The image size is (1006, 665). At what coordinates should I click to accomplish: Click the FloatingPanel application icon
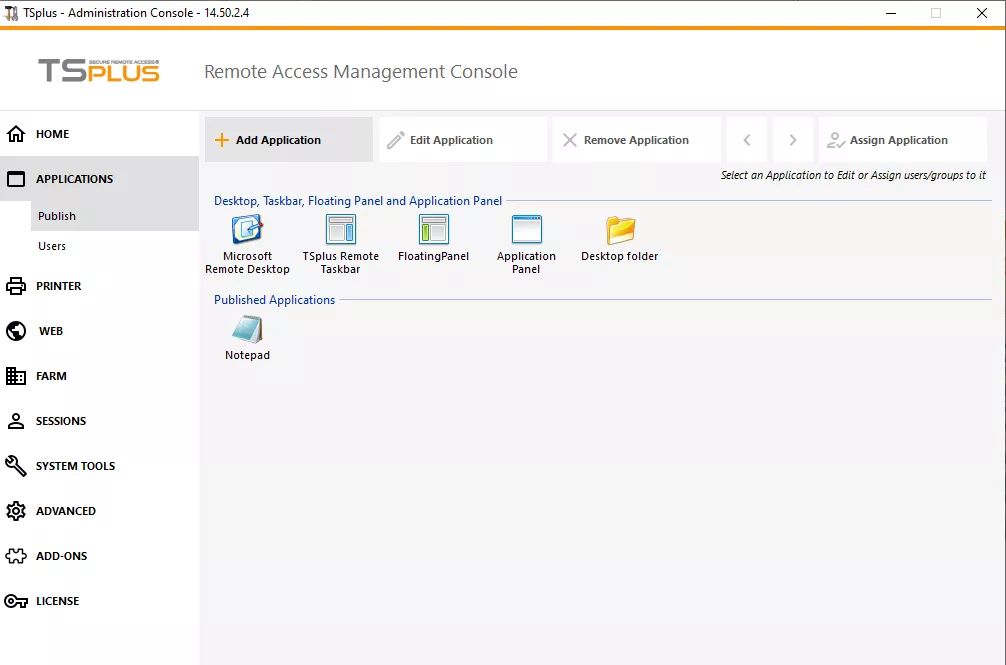click(x=433, y=231)
